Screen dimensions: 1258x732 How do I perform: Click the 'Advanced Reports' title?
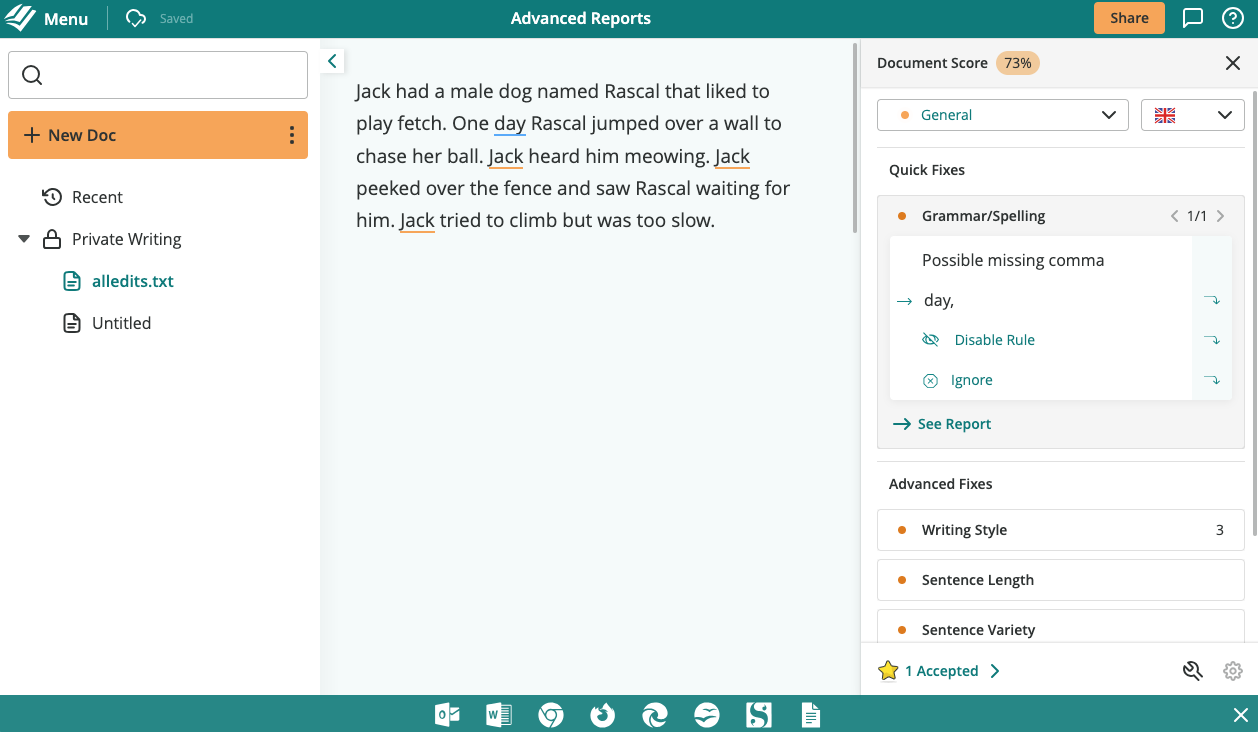pos(581,18)
